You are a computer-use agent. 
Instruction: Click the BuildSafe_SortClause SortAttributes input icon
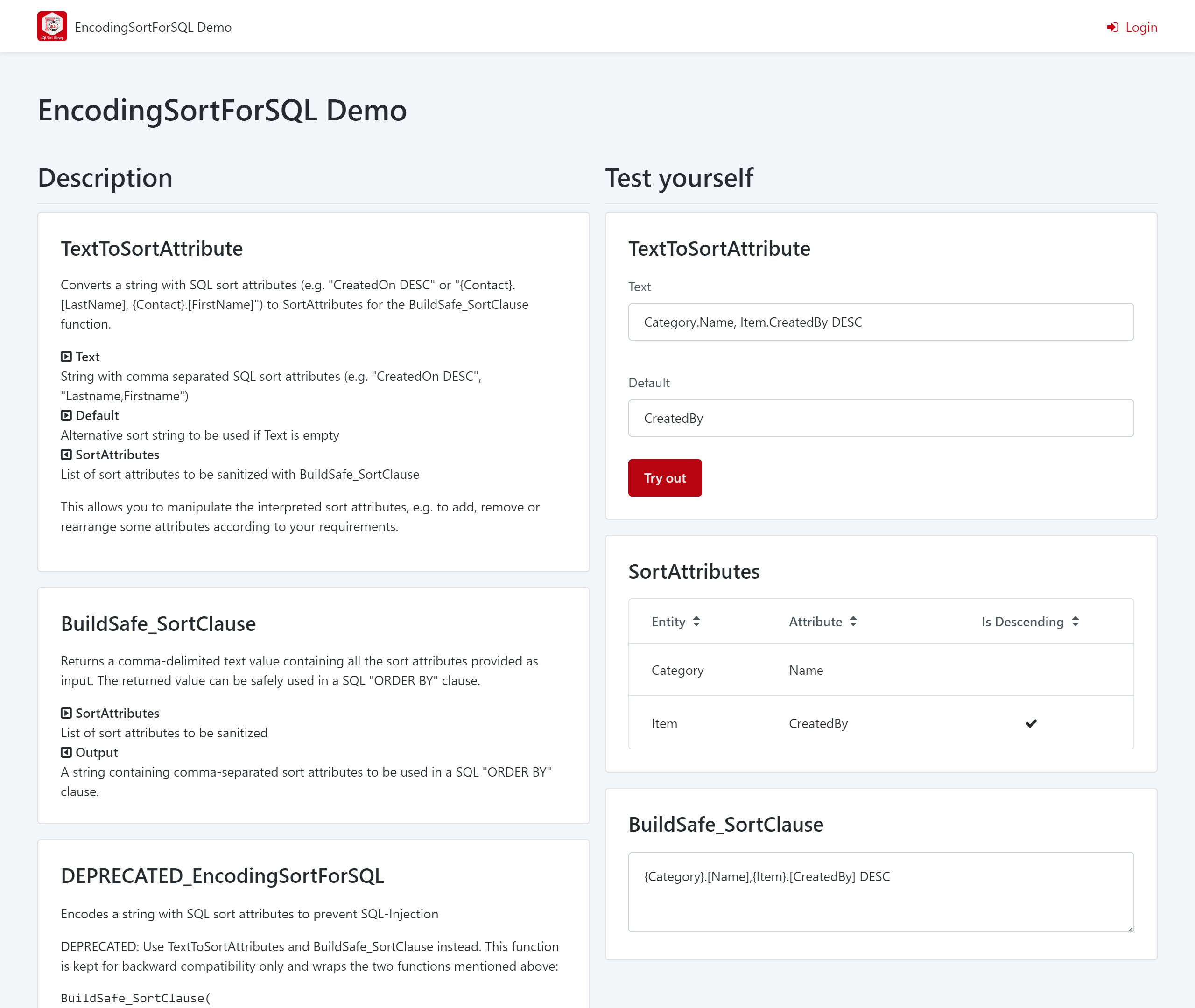[66, 713]
